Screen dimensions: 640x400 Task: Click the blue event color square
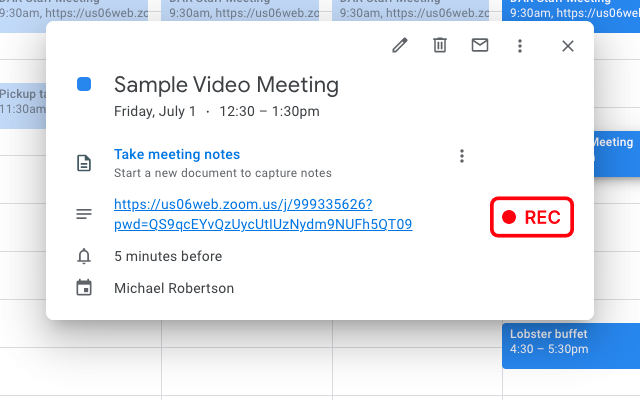[85, 85]
